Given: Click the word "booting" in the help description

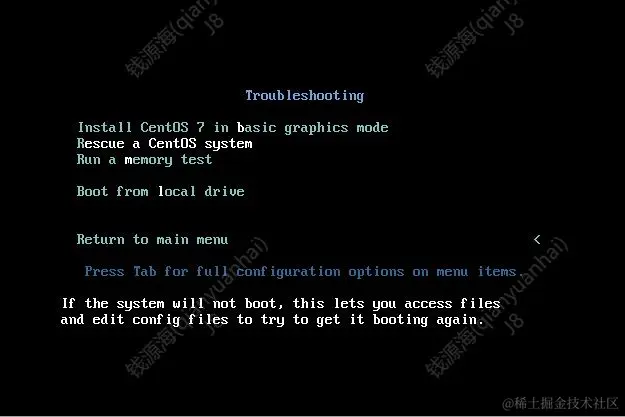Looking at the screenshot, I should 400,320.
